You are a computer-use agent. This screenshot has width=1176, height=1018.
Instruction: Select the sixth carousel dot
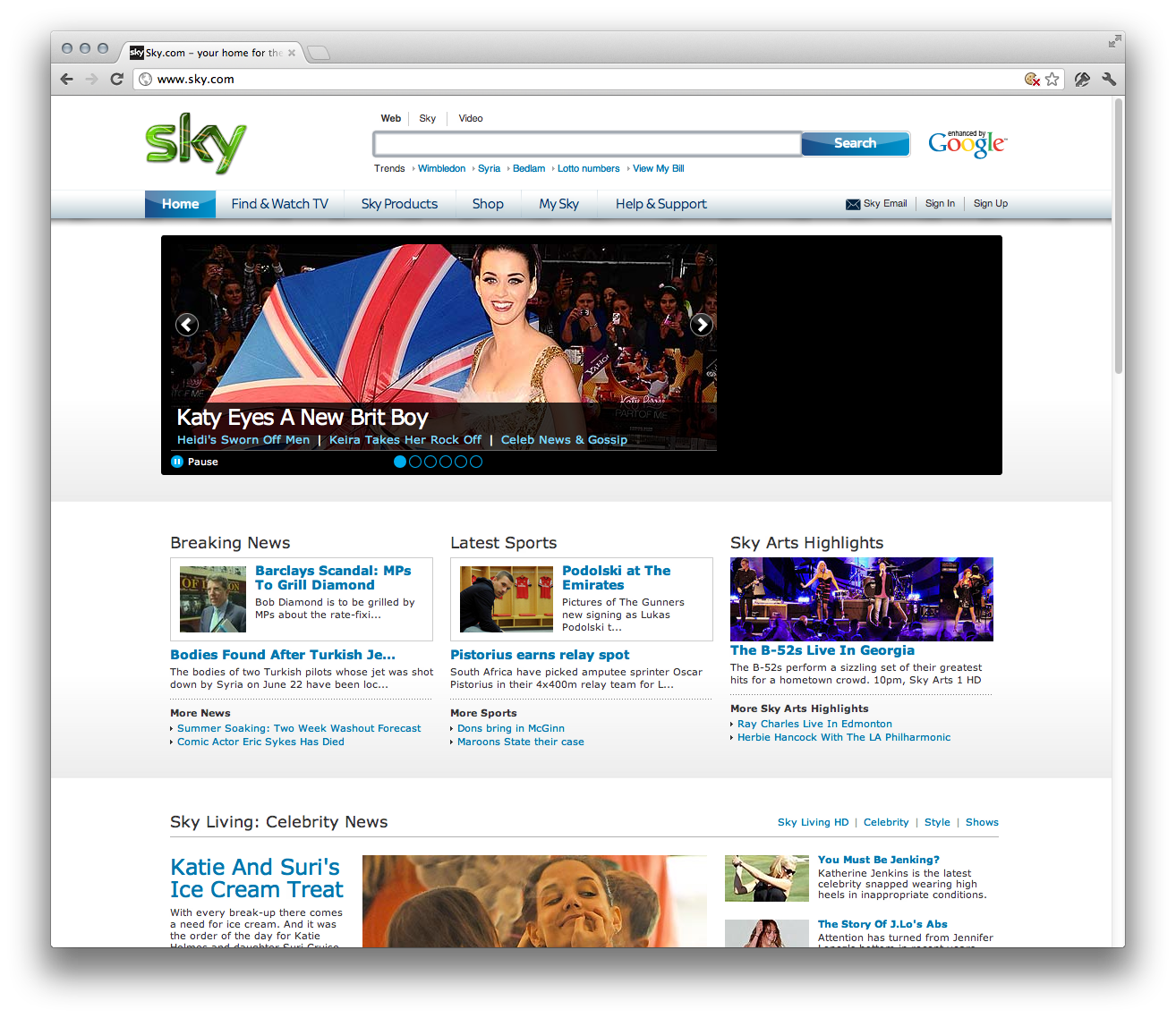(x=476, y=462)
